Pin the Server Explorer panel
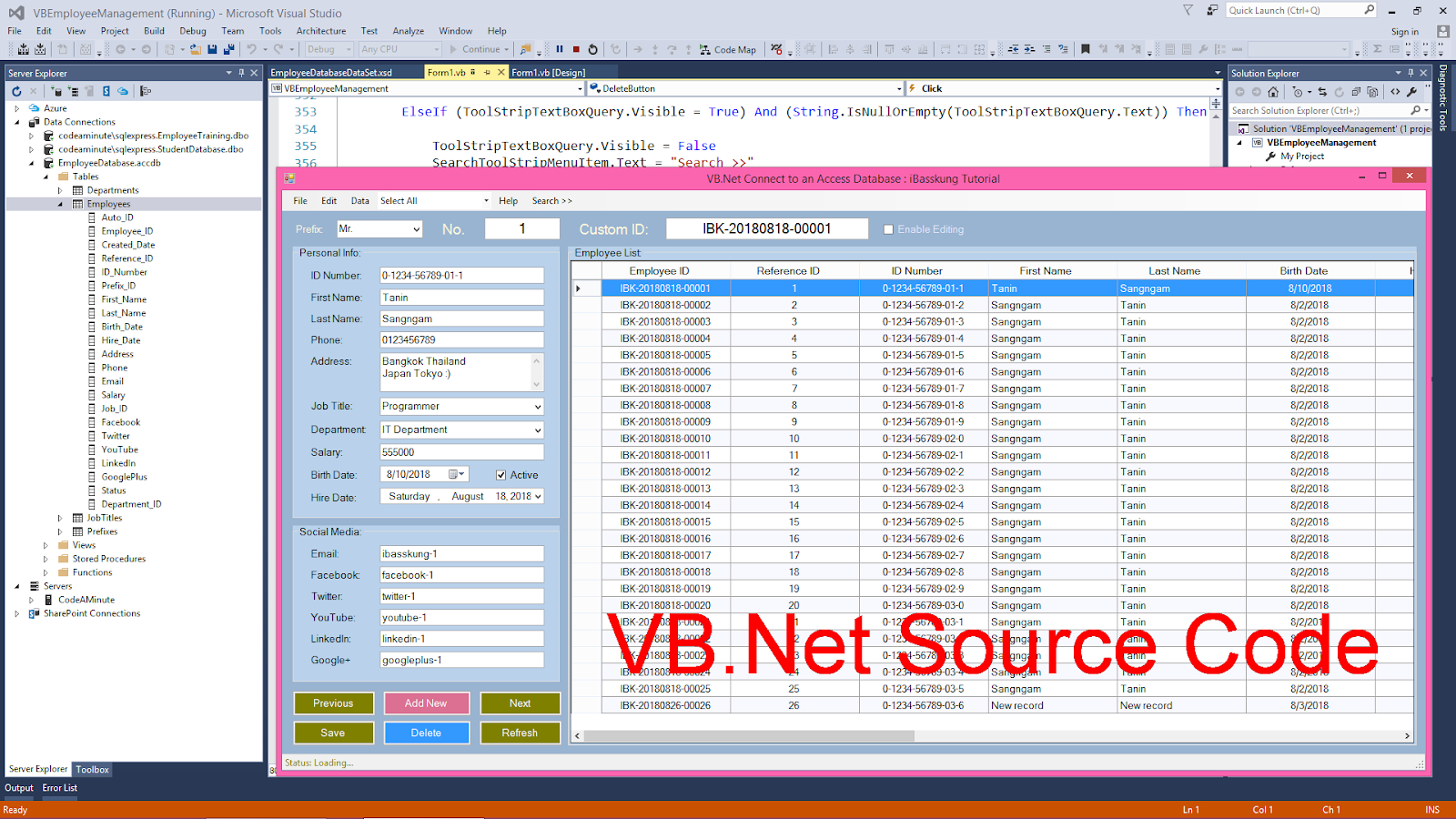Viewport: 1456px width, 819px height. 241,73
